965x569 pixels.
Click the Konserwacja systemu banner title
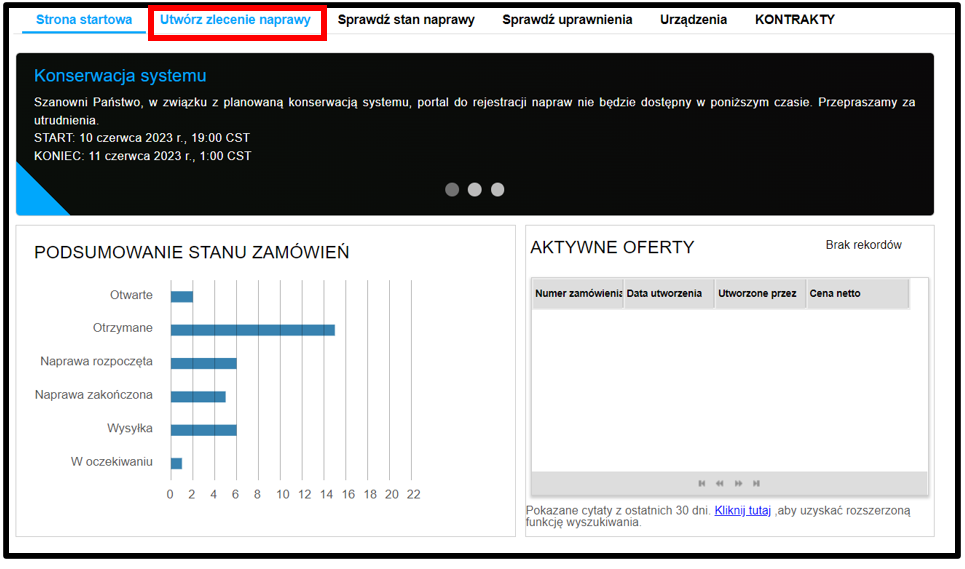(120, 76)
